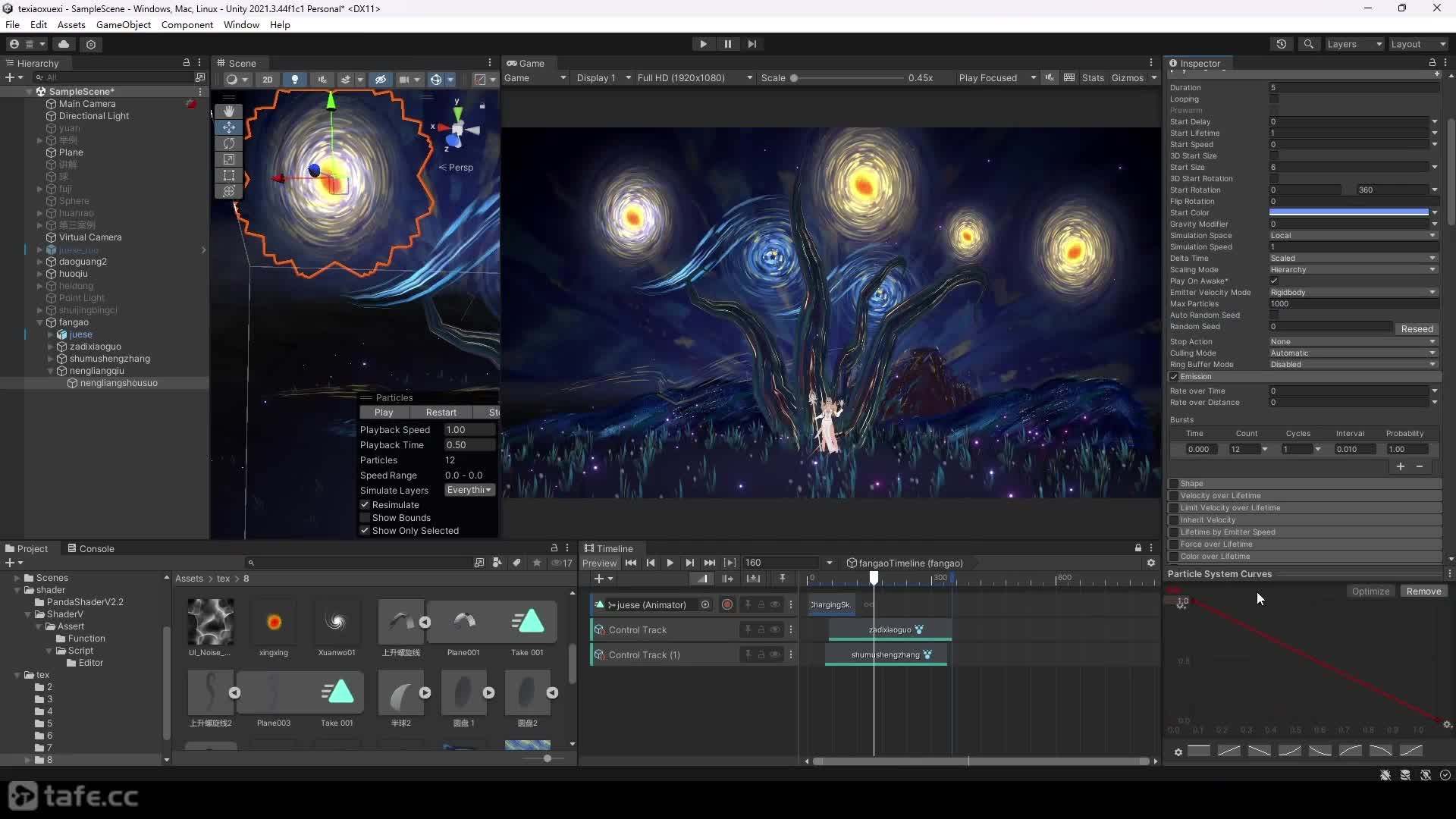
Task: Click Remove in Particle System Curves
Action: click(x=1423, y=591)
